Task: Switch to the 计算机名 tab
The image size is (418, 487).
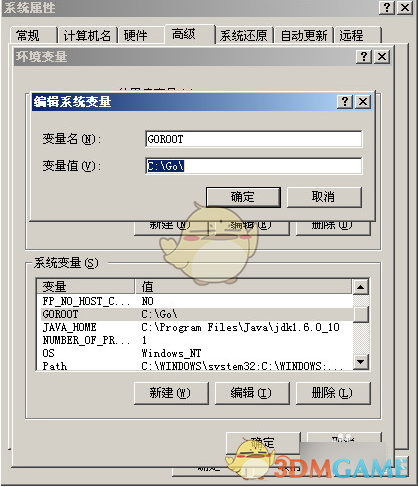Action: click(87, 35)
